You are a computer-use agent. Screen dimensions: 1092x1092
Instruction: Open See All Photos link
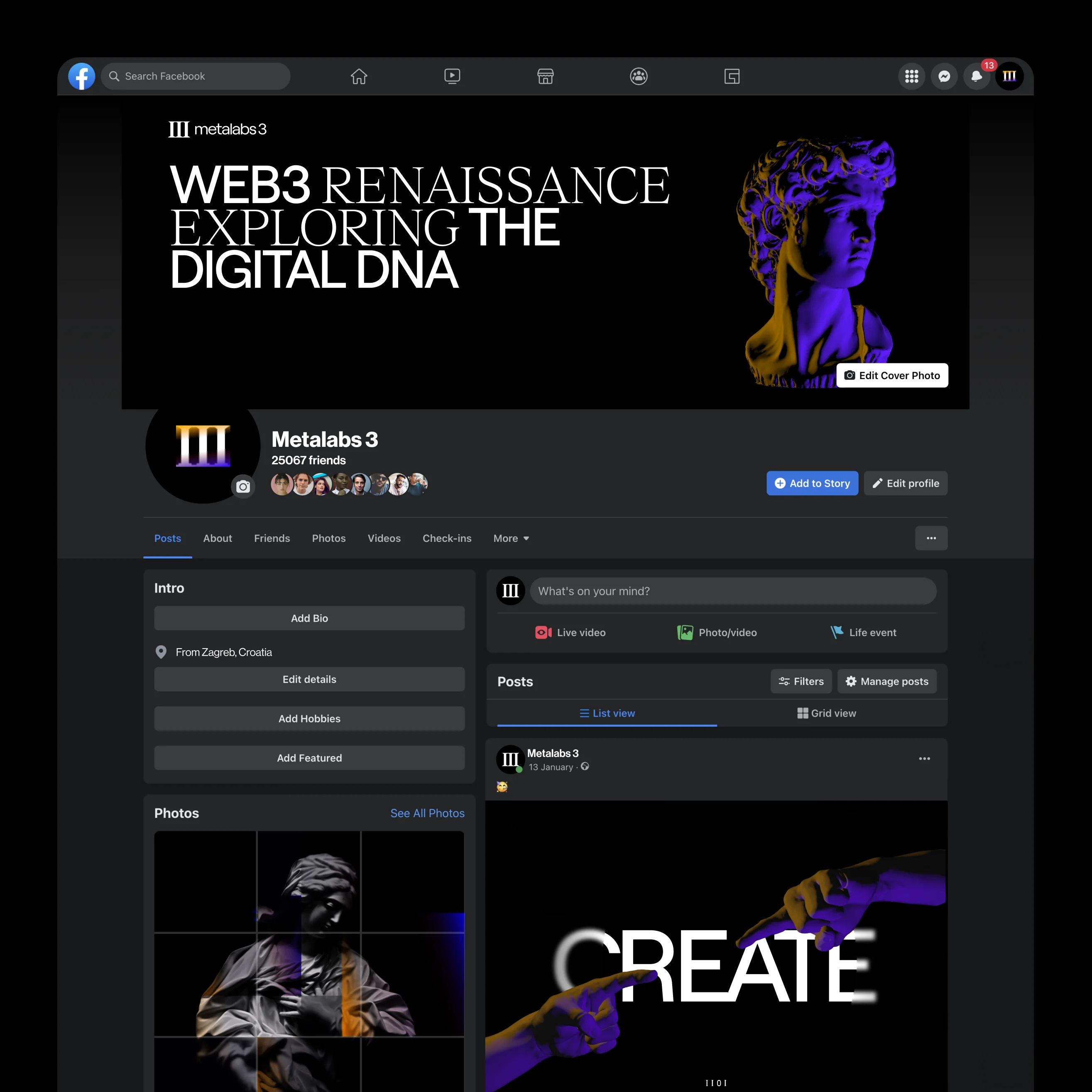coord(427,813)
